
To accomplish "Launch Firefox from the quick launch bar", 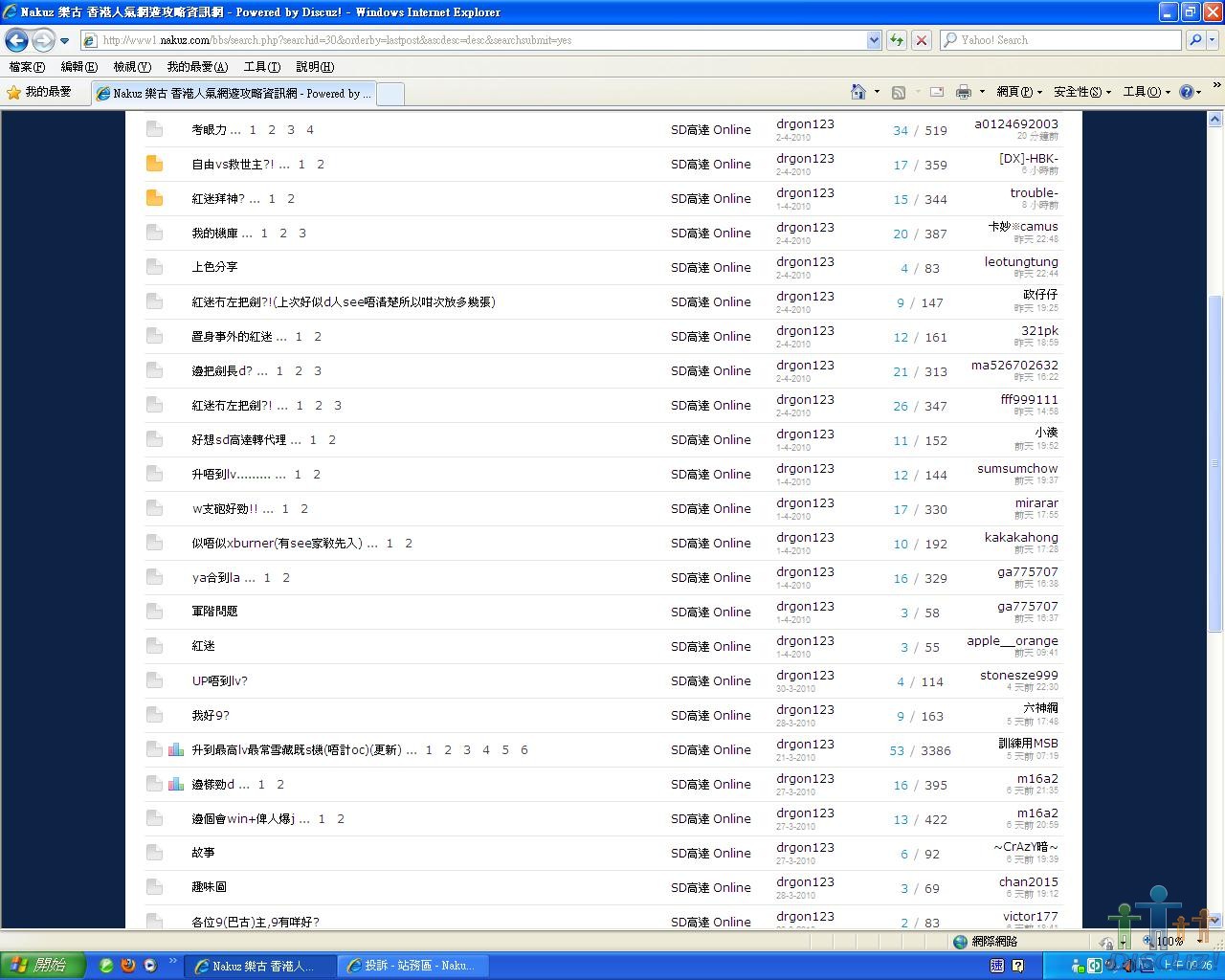I will pos(128,966).
